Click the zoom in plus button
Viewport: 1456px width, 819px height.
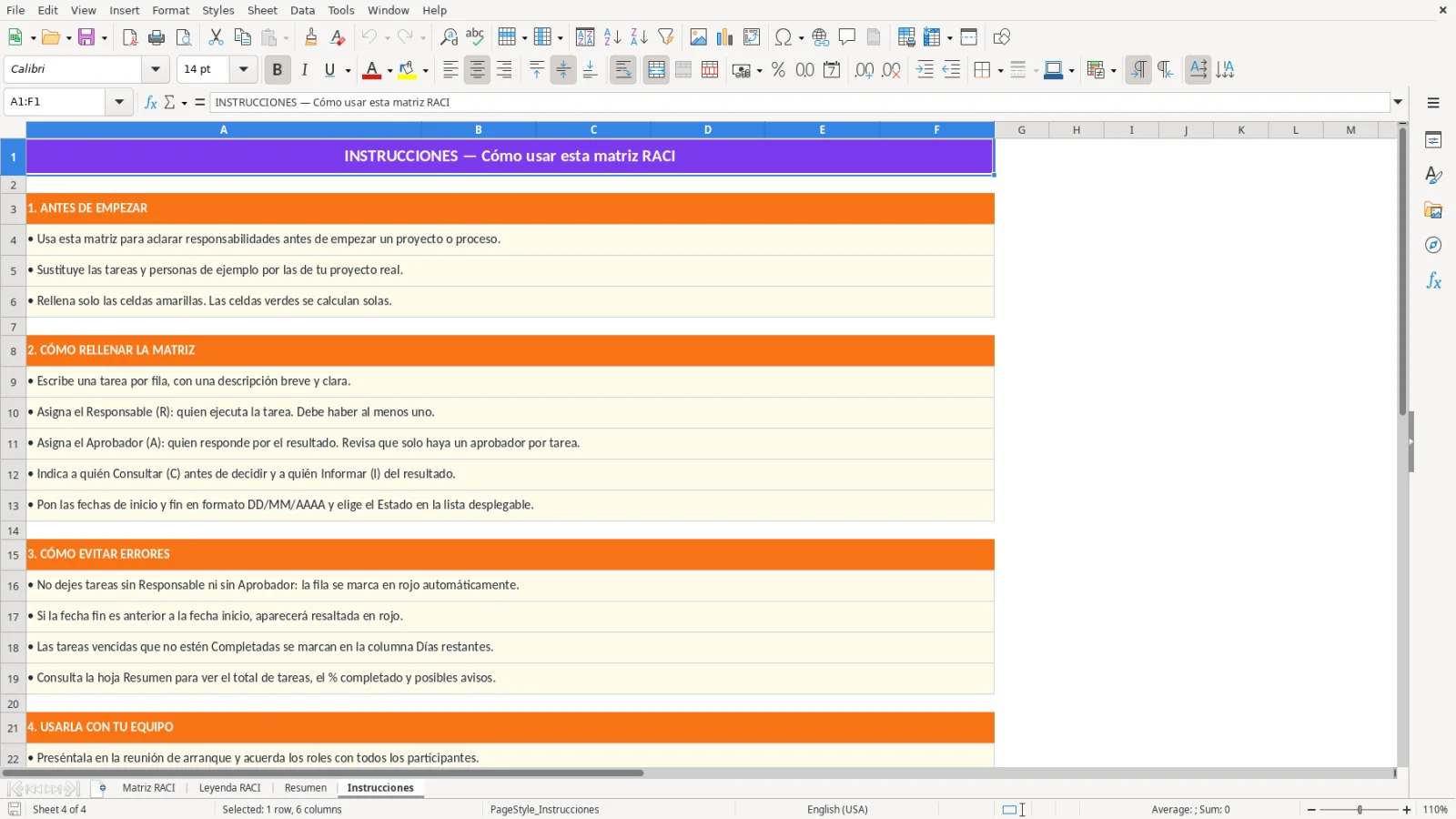[x=1407, y=809]
